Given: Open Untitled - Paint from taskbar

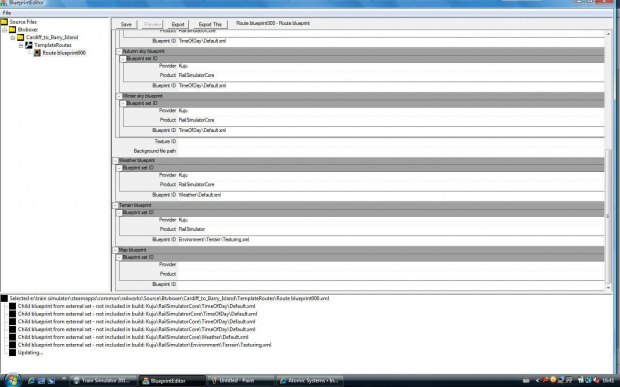Looking at the screenshot, I should [240, 381].
